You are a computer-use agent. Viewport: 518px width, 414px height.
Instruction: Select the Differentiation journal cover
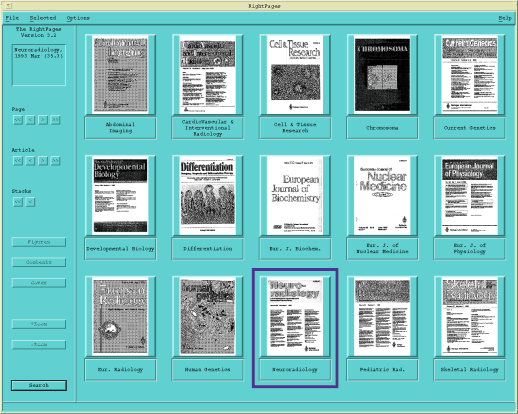coord(207,195)
